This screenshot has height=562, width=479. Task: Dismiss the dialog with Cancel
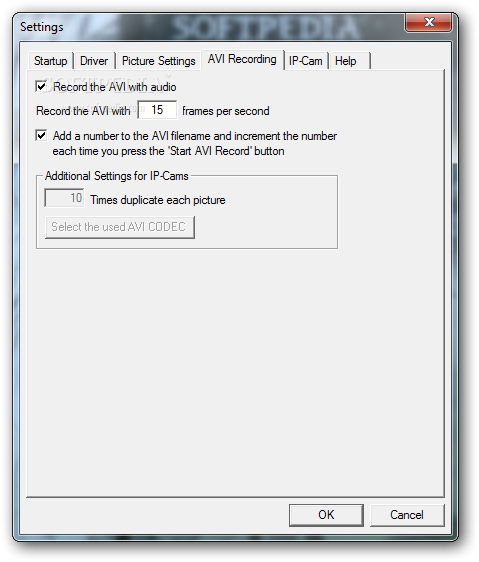pyautogui.click(x=407, y=515)
